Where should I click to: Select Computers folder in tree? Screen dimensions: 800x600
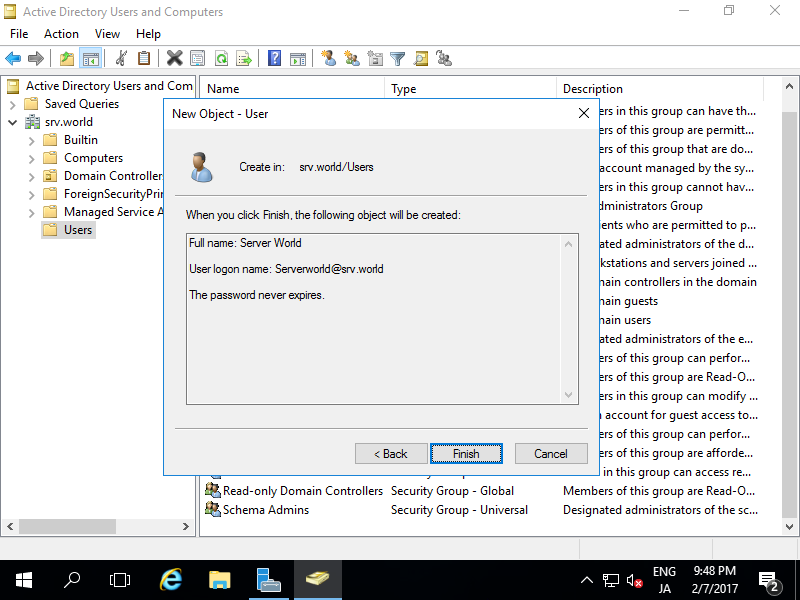pos(93,158)
